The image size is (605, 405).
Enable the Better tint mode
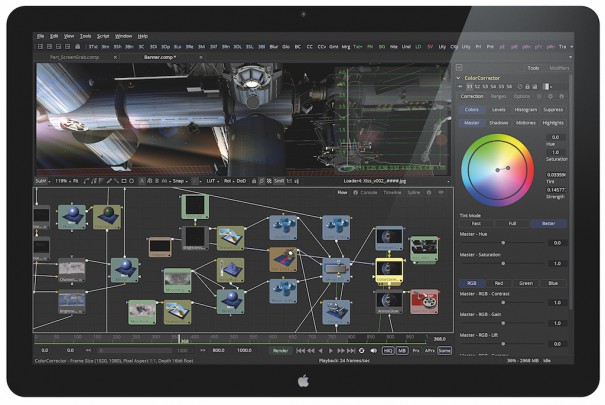548,224
